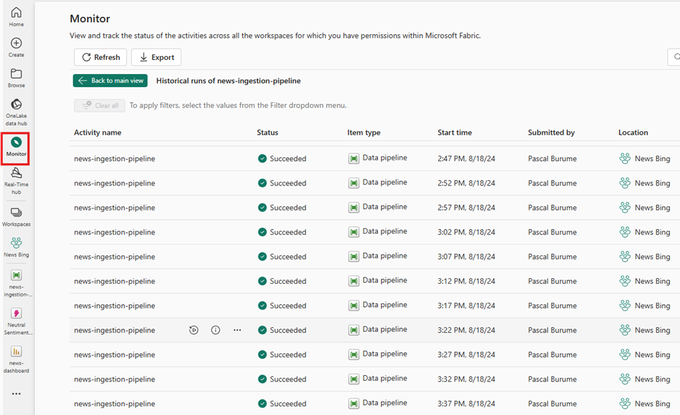680x415 pixels.
Task: Click the Export button
Action: pos(156,57)
